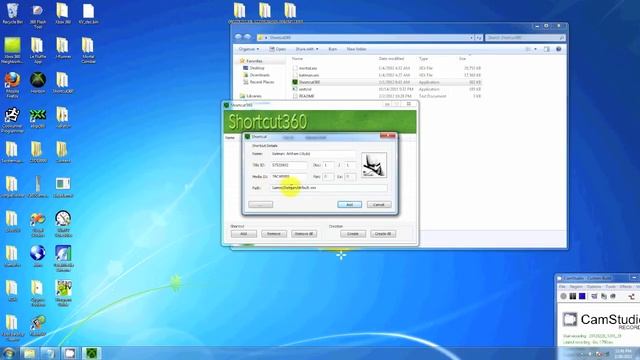
Task: Click Add under Shortcut in main window
Action: [244, 234]
